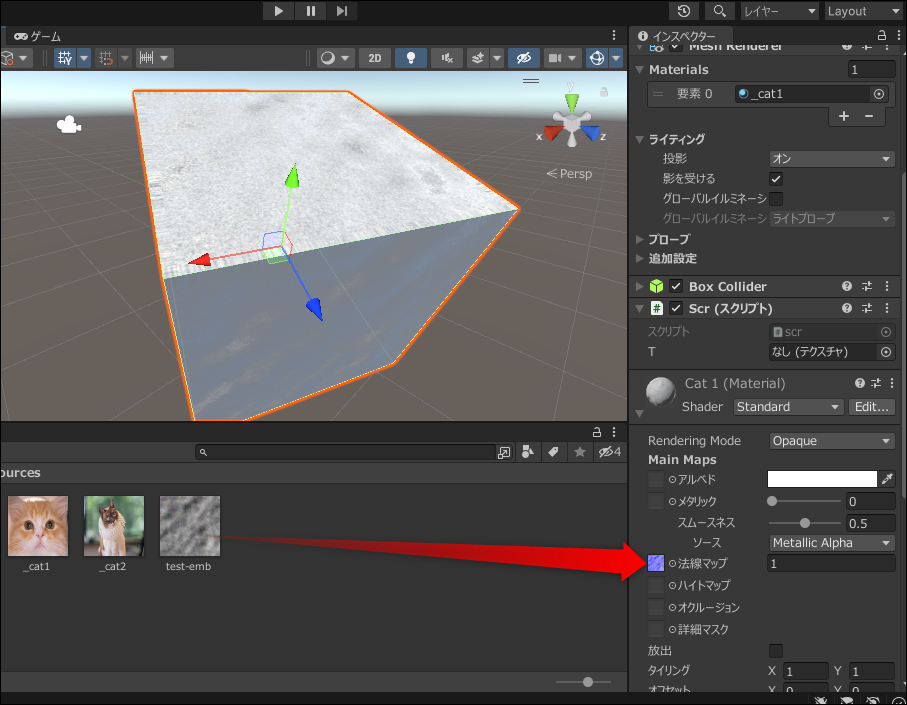Screen dimensions: 907x705
Task: Open the Source Metallic Alpha dropdown
Action: pyautogui.click(x=832, y=543)
